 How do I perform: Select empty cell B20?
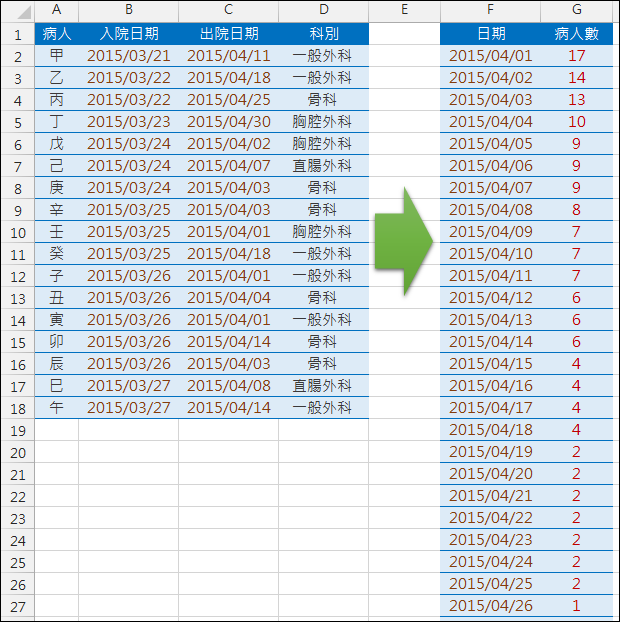tap(129, 452)
